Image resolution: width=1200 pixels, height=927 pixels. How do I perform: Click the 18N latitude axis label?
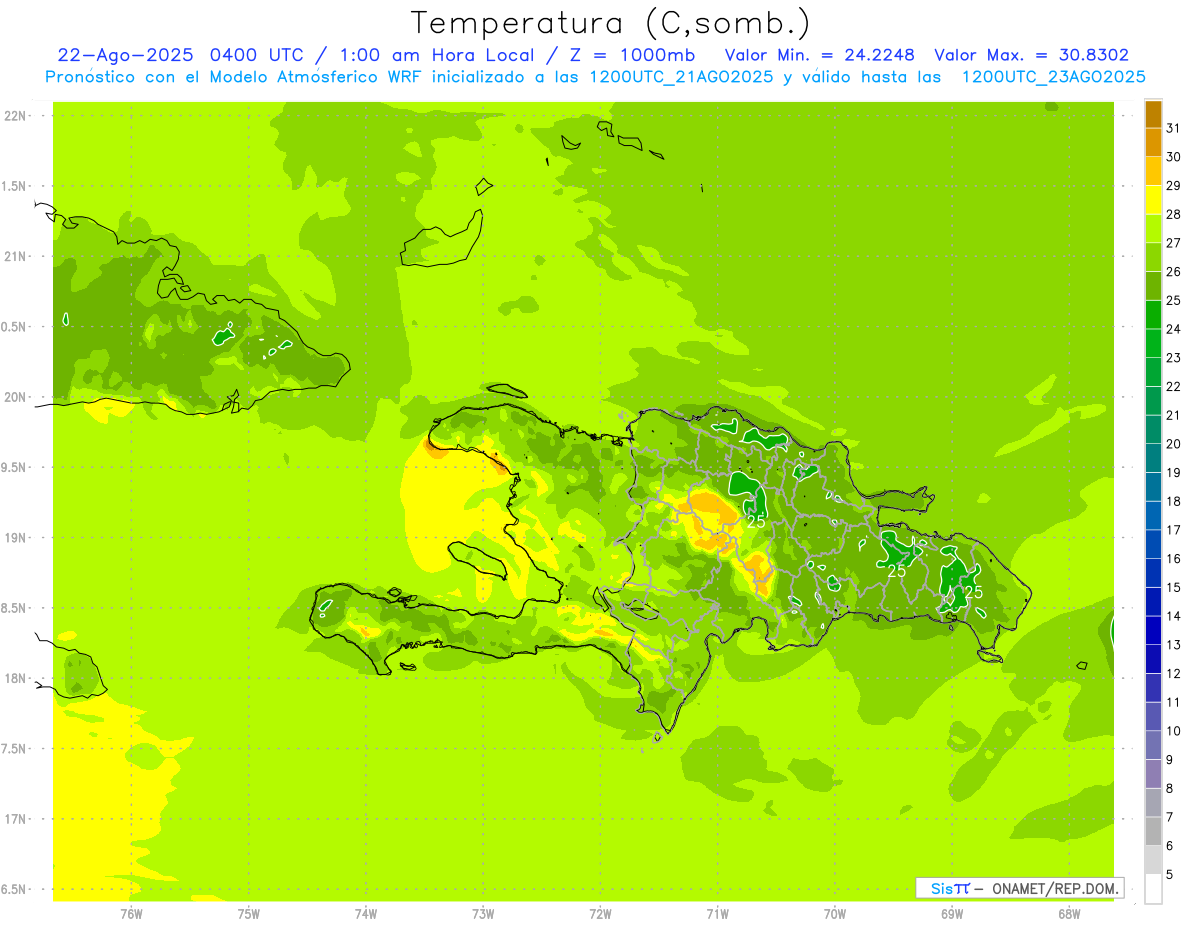tap(15, 678)
